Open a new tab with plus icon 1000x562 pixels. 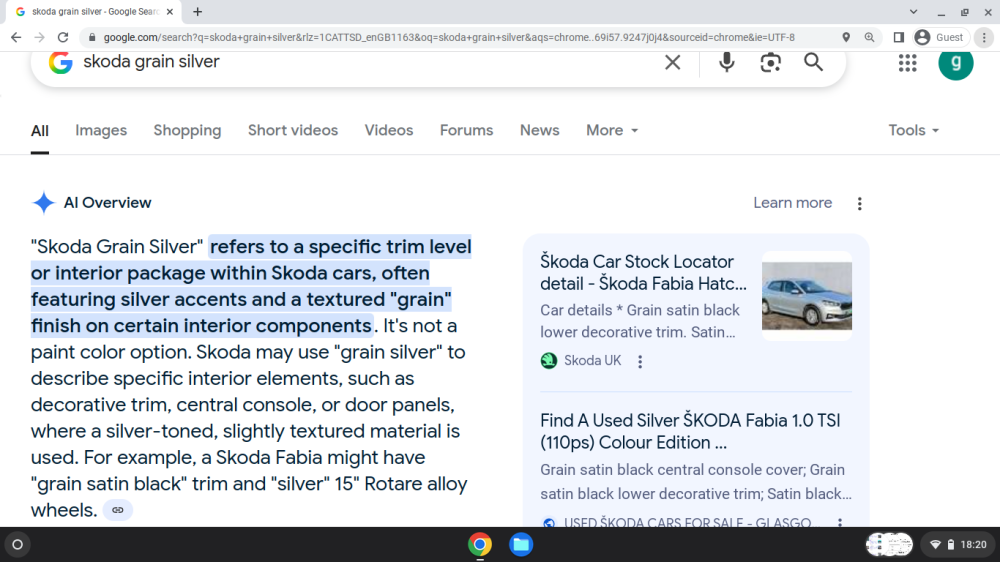point(198,11)
